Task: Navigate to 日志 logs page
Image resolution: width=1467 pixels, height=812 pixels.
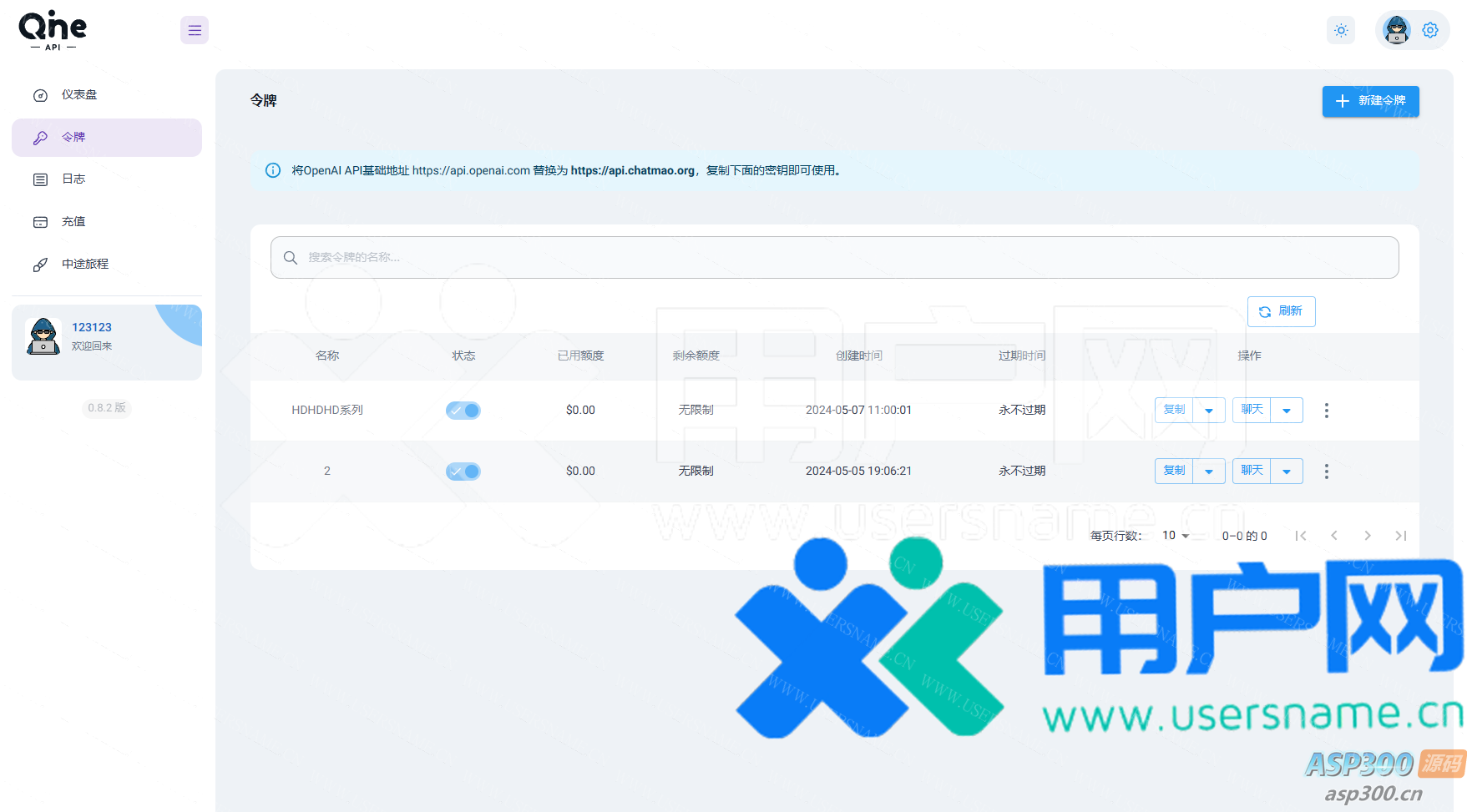Action: tap(73, 179)
